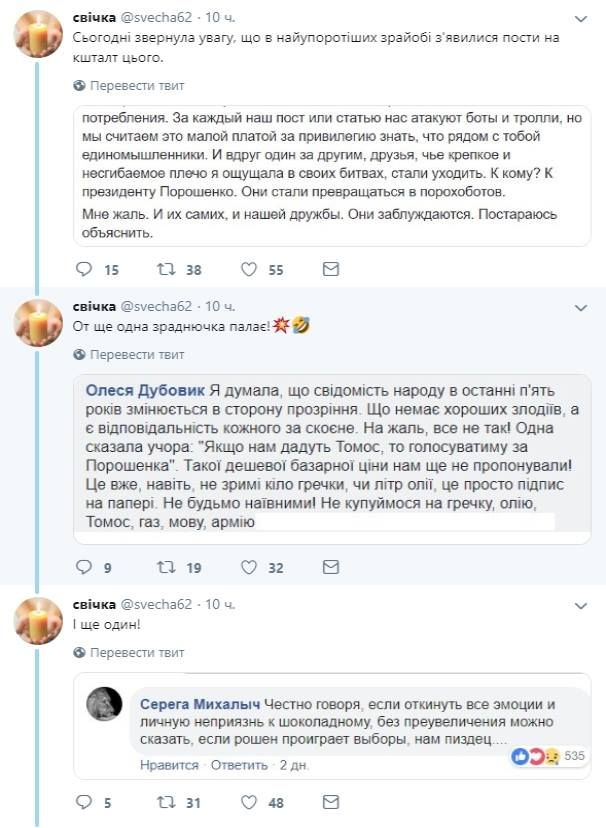Screen dimensions: 606x828
Task: Open quoted post by Олеся Дубовик
Action: coord(332,459)
